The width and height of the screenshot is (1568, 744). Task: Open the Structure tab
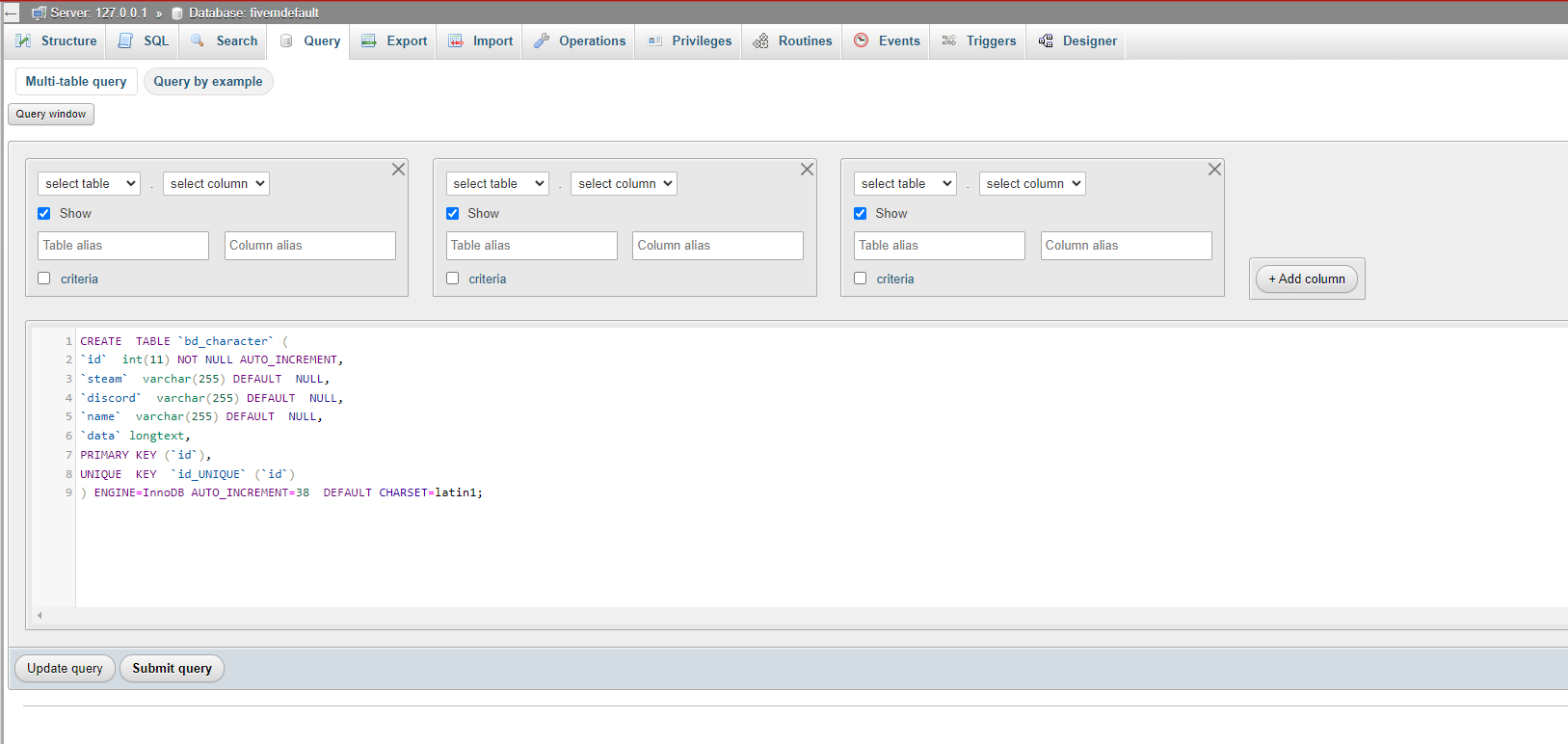[56, 40]
